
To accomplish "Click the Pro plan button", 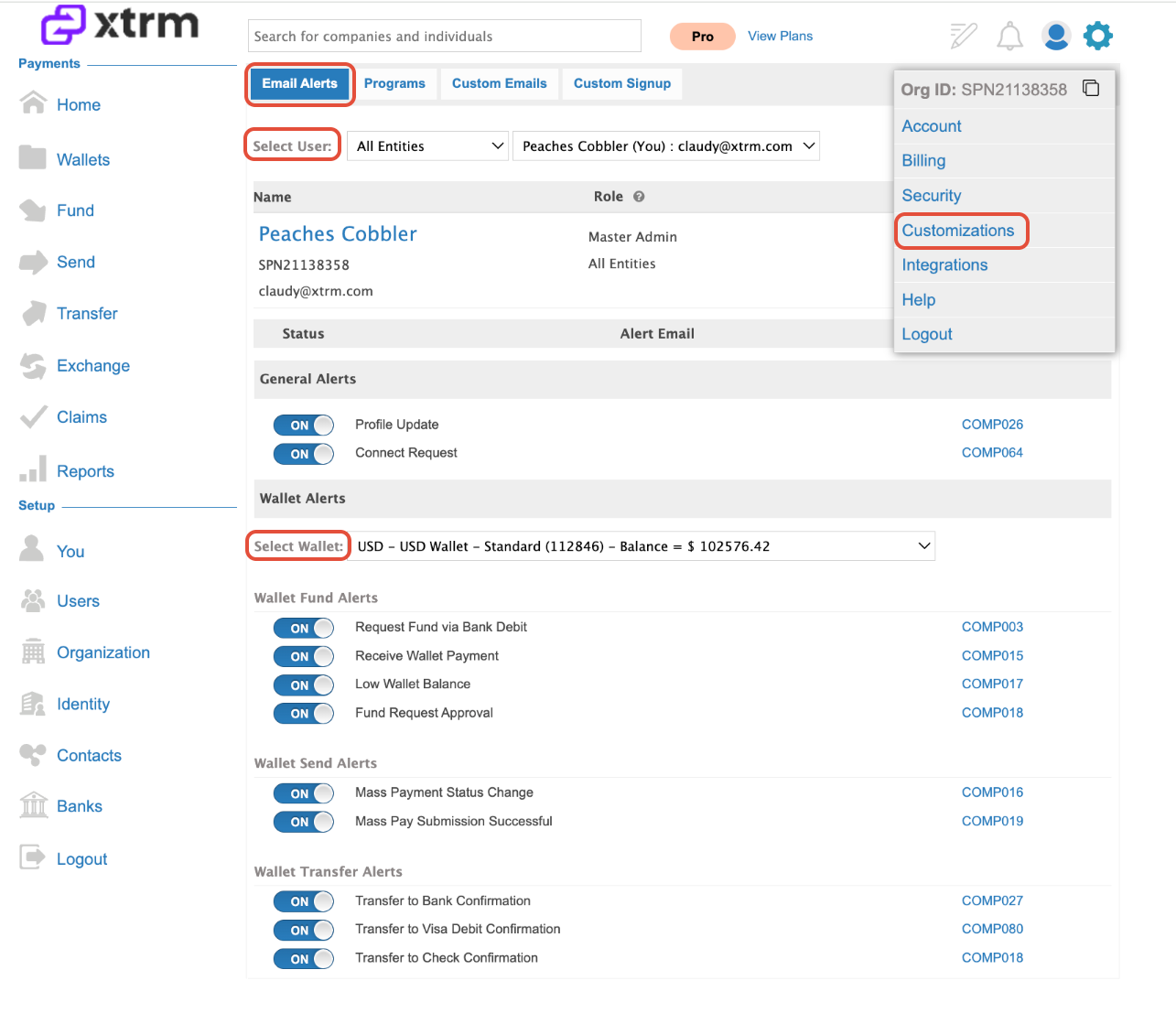I will coord(703,37).
